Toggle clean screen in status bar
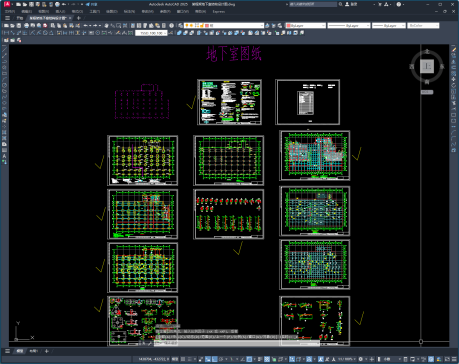459x364 pixels. [447, 359]
